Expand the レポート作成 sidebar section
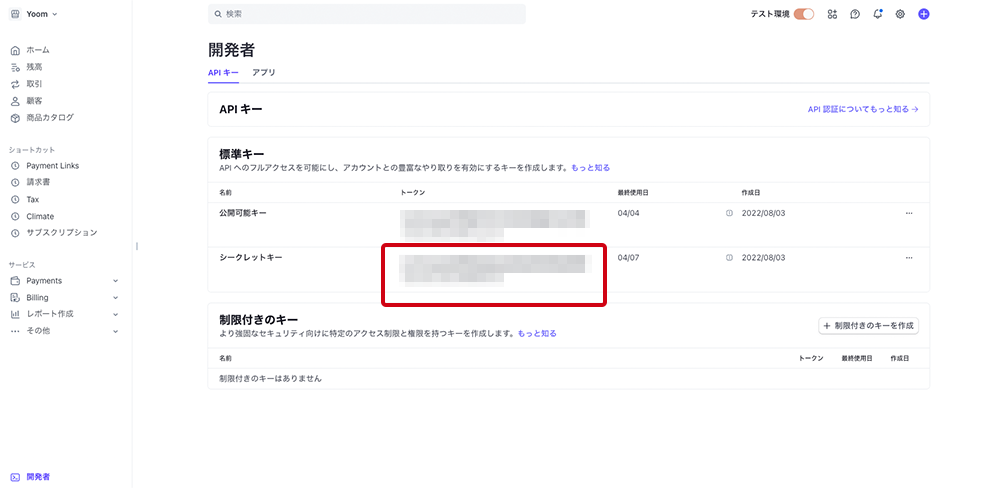 coord(115,314)
